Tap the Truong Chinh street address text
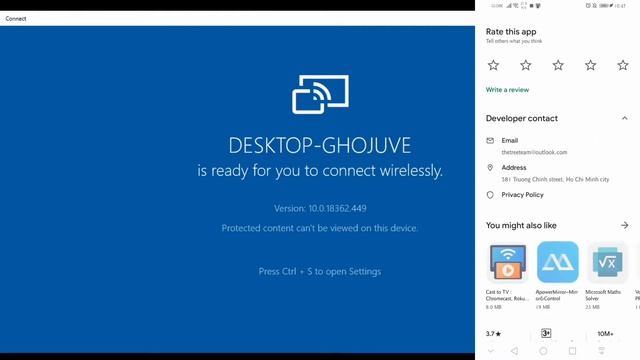The image size is (640, 360). click(555, 179)
